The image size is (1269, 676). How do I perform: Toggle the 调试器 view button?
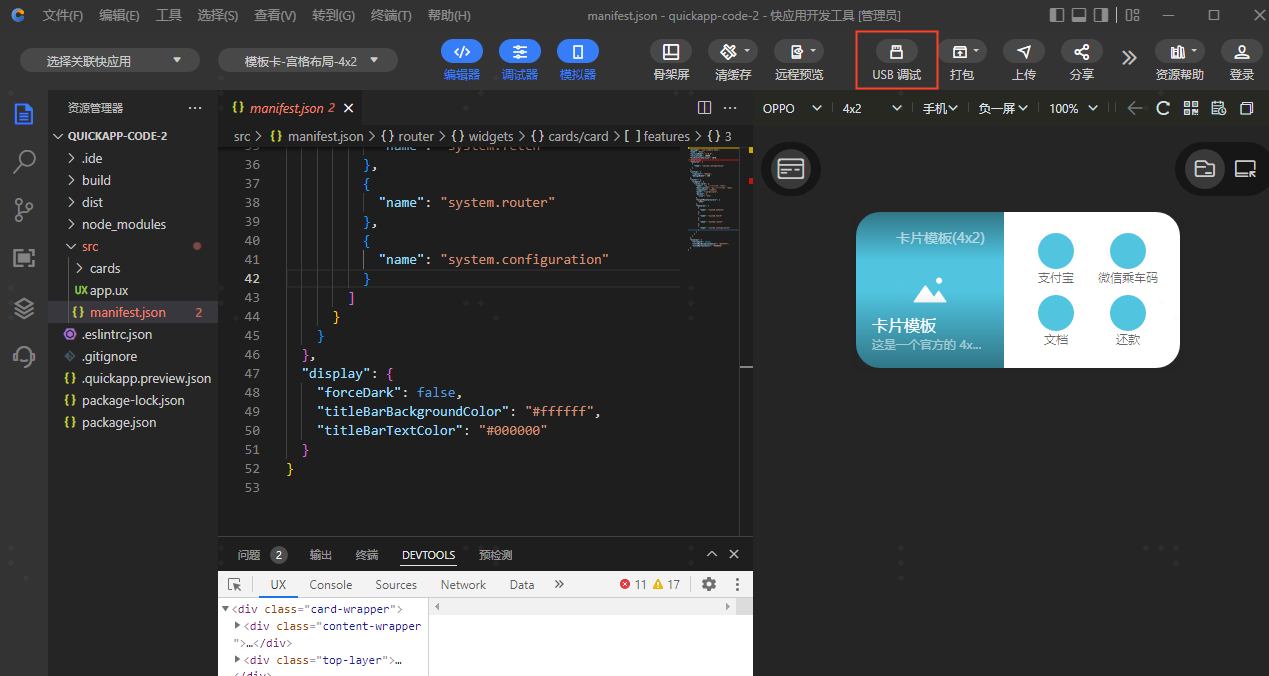pos(520,52)
